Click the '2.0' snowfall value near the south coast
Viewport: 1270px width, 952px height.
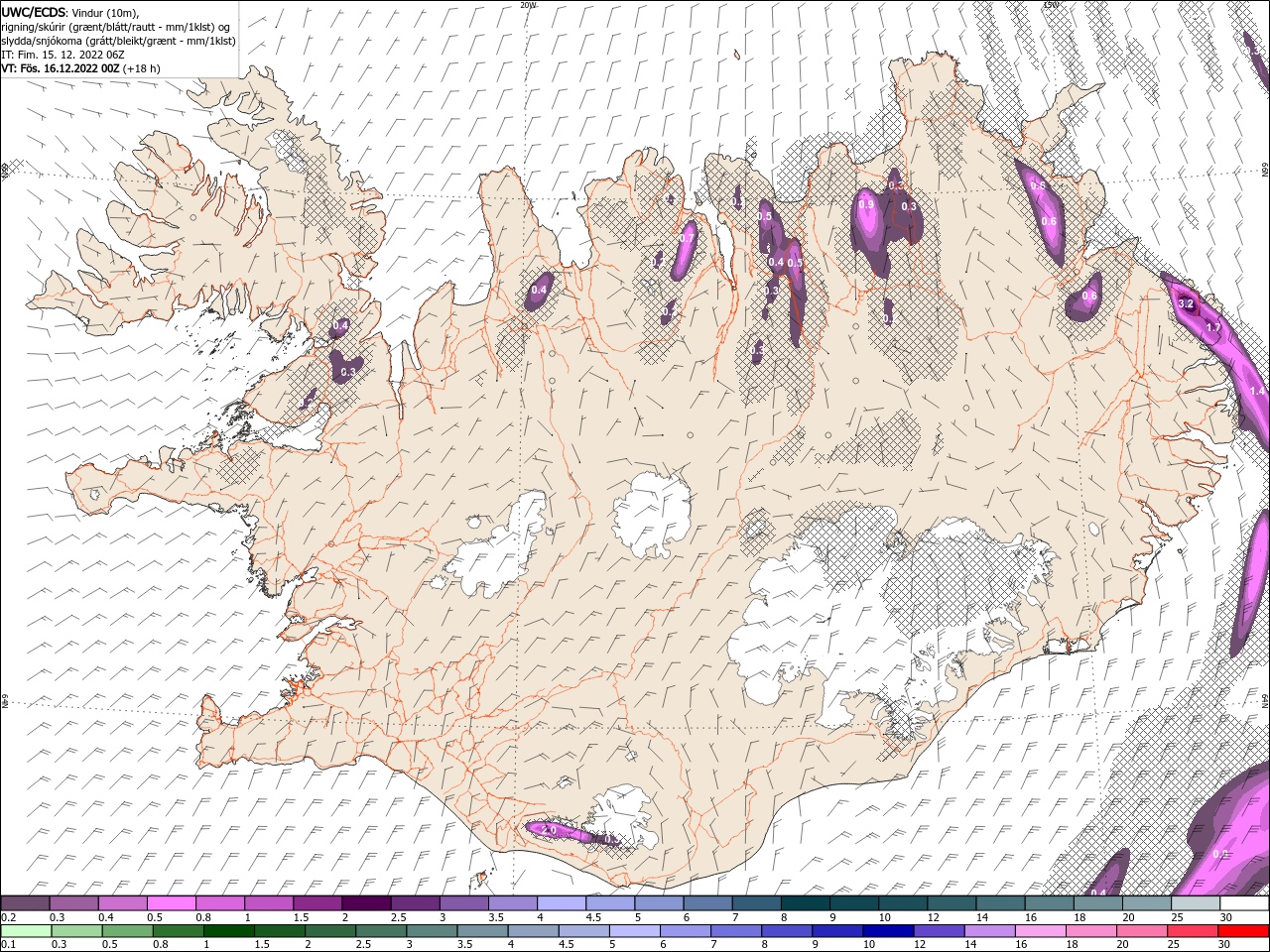click(x=549, y=828)
